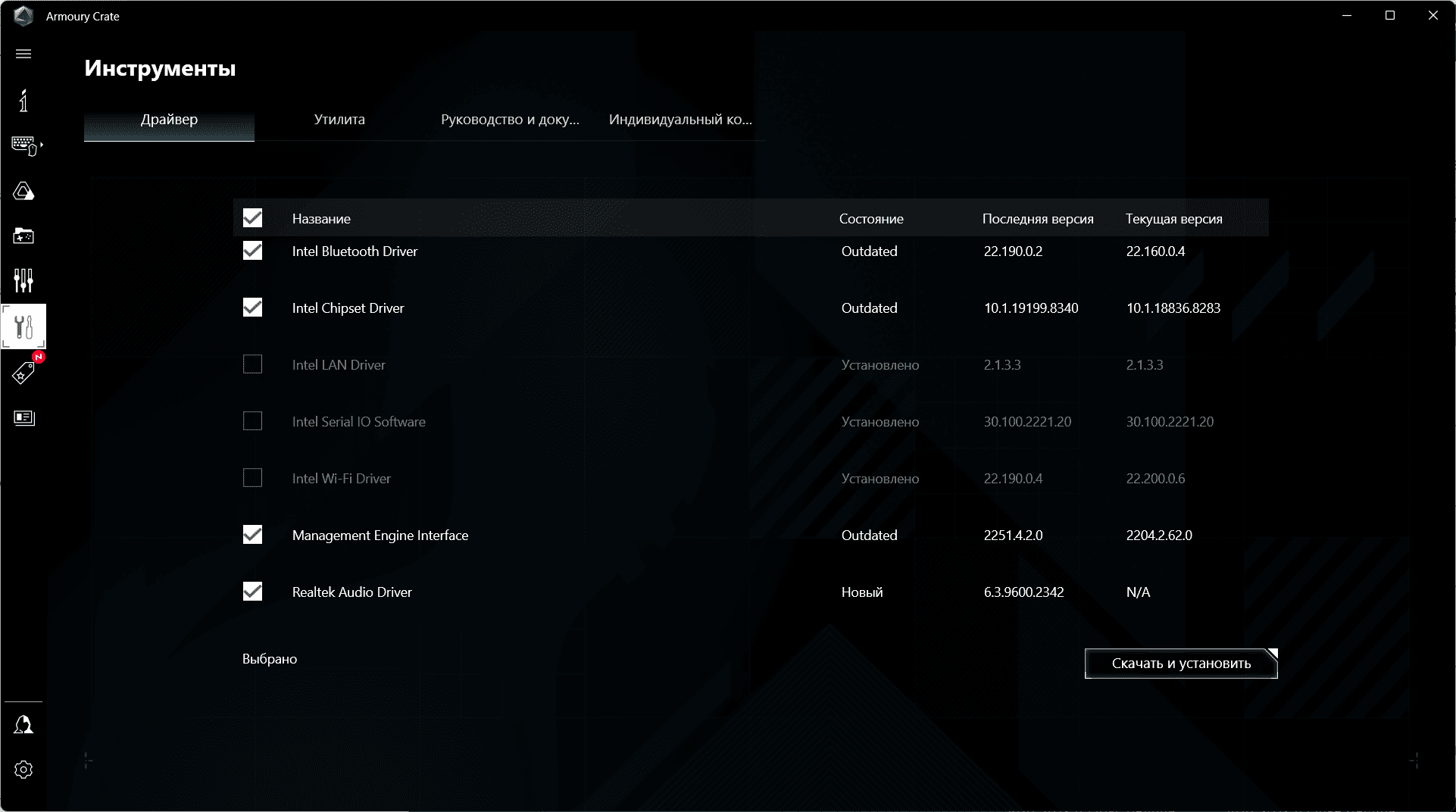Click latest version 6.3.9600.2342
The height and width of the screenshot is (812, 1456).
coord(1023,592)
